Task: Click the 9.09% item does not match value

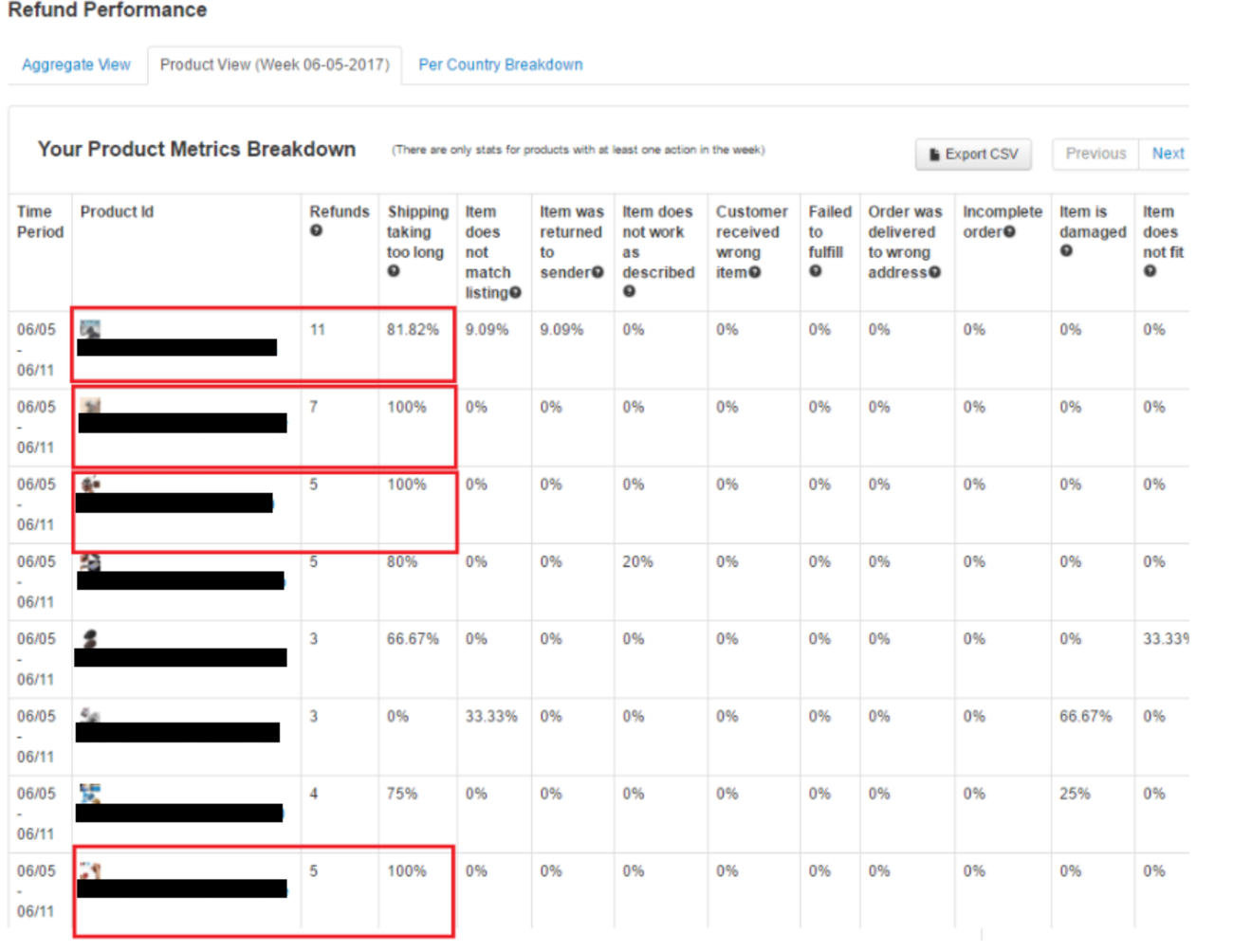Action: (x=487, y=330)
